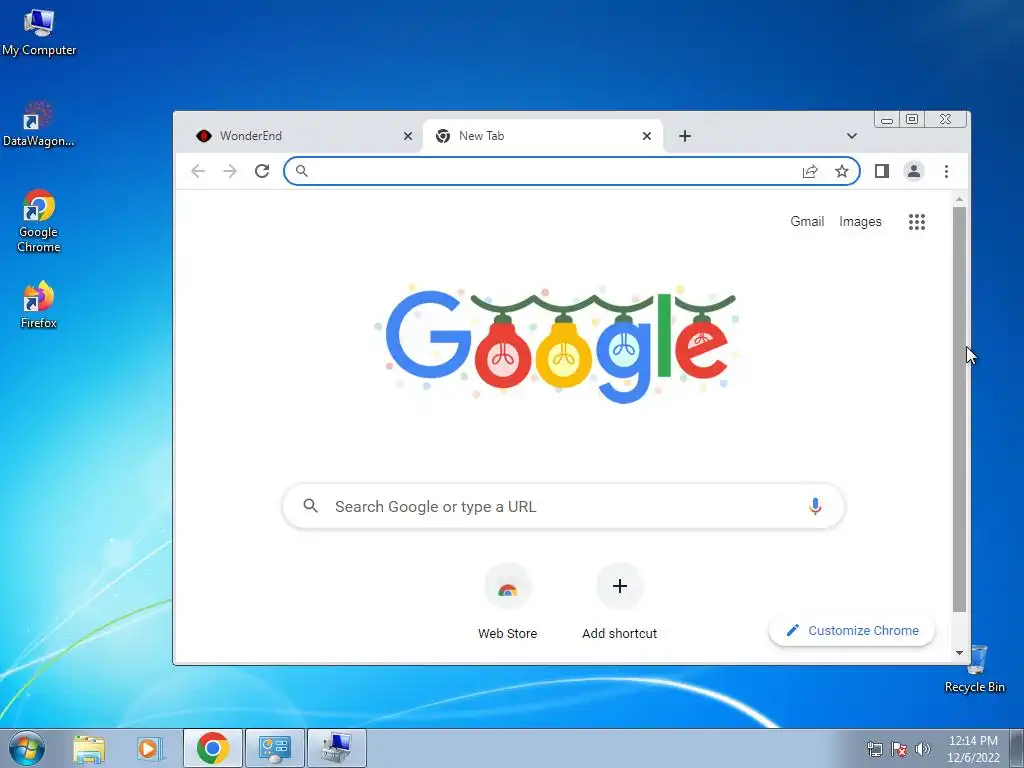
Task: Open Chrome side panel
Action: click(882, 171)
